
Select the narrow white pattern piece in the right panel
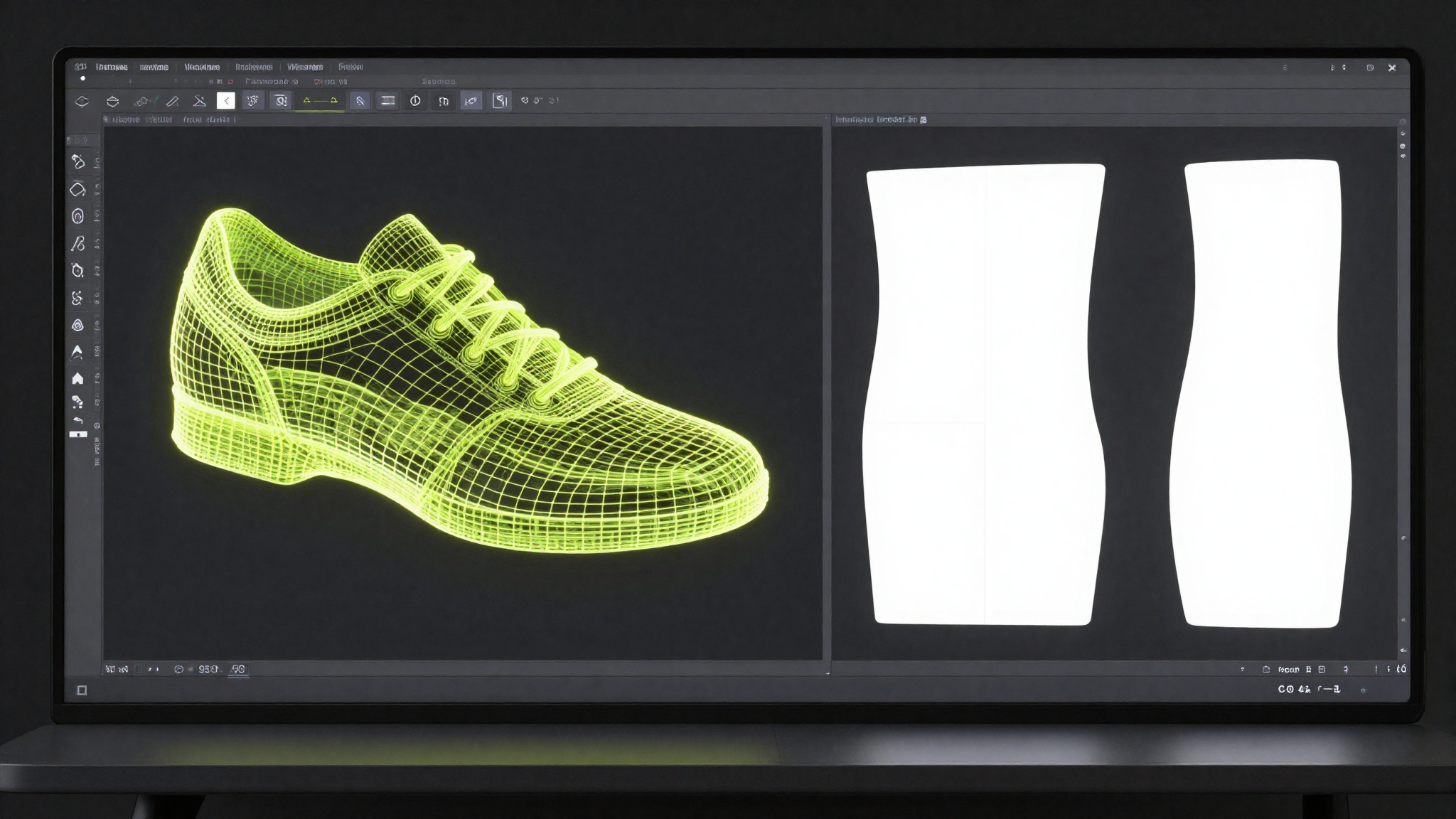tap(1261, 393)
